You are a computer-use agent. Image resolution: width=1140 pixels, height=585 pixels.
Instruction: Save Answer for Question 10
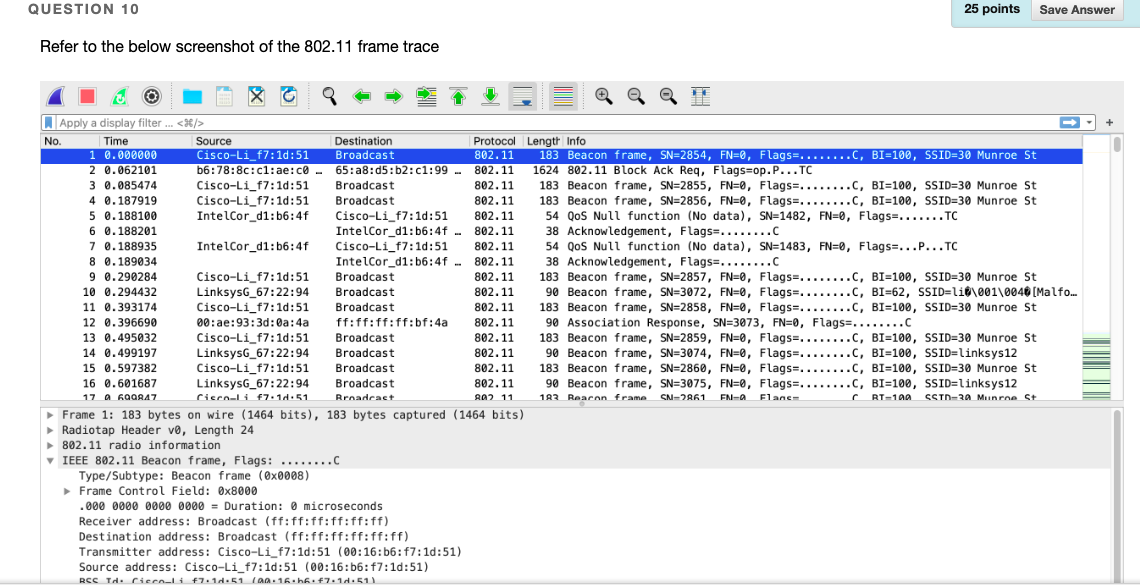click(1077, 10)
